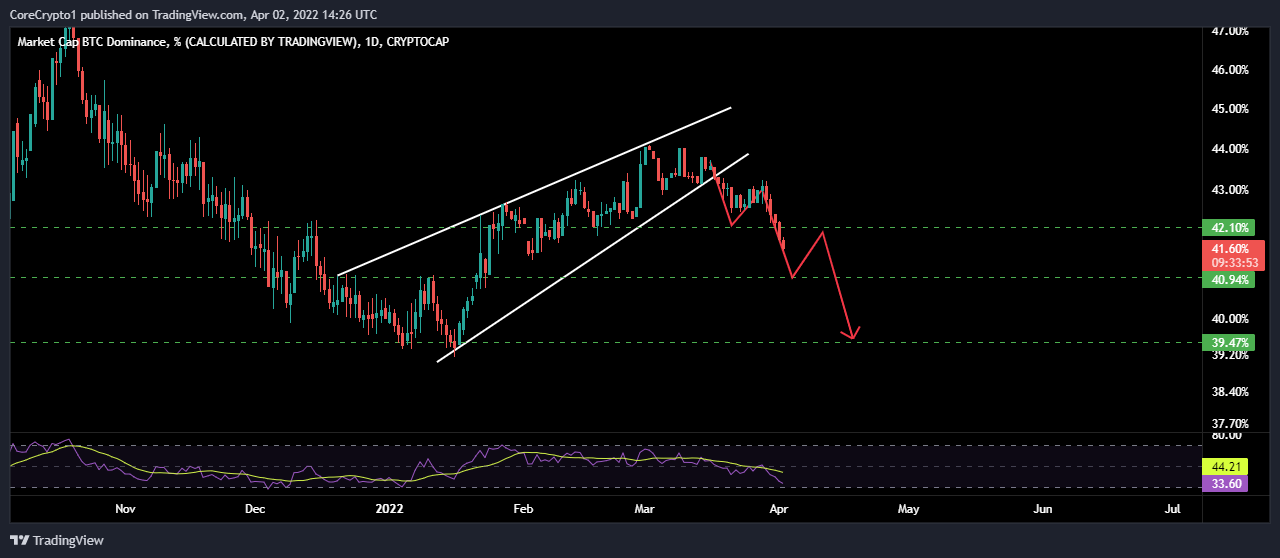Click the 44.00% price axis label
Image resolution: width=1280 pixels, height=558 pixels.
tap(1228, 149)
